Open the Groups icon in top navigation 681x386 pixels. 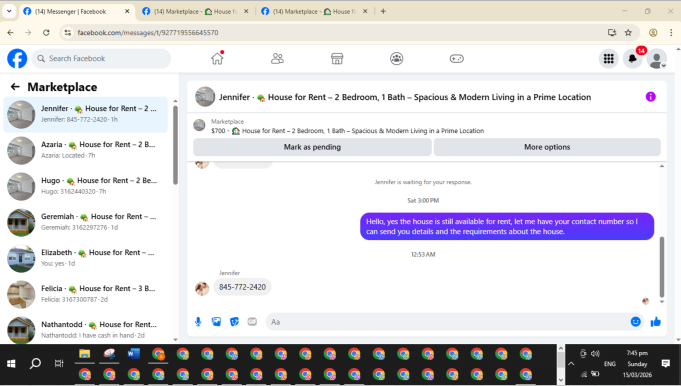pyautogui.click(x=397, y=59)
